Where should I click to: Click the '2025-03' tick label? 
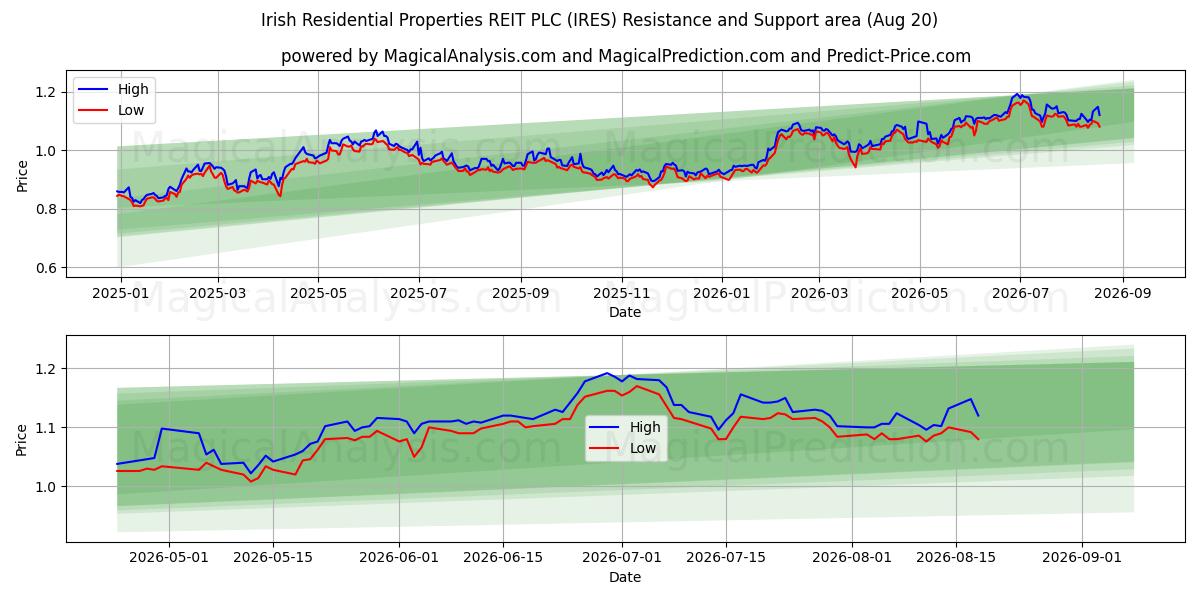(218, 293)
